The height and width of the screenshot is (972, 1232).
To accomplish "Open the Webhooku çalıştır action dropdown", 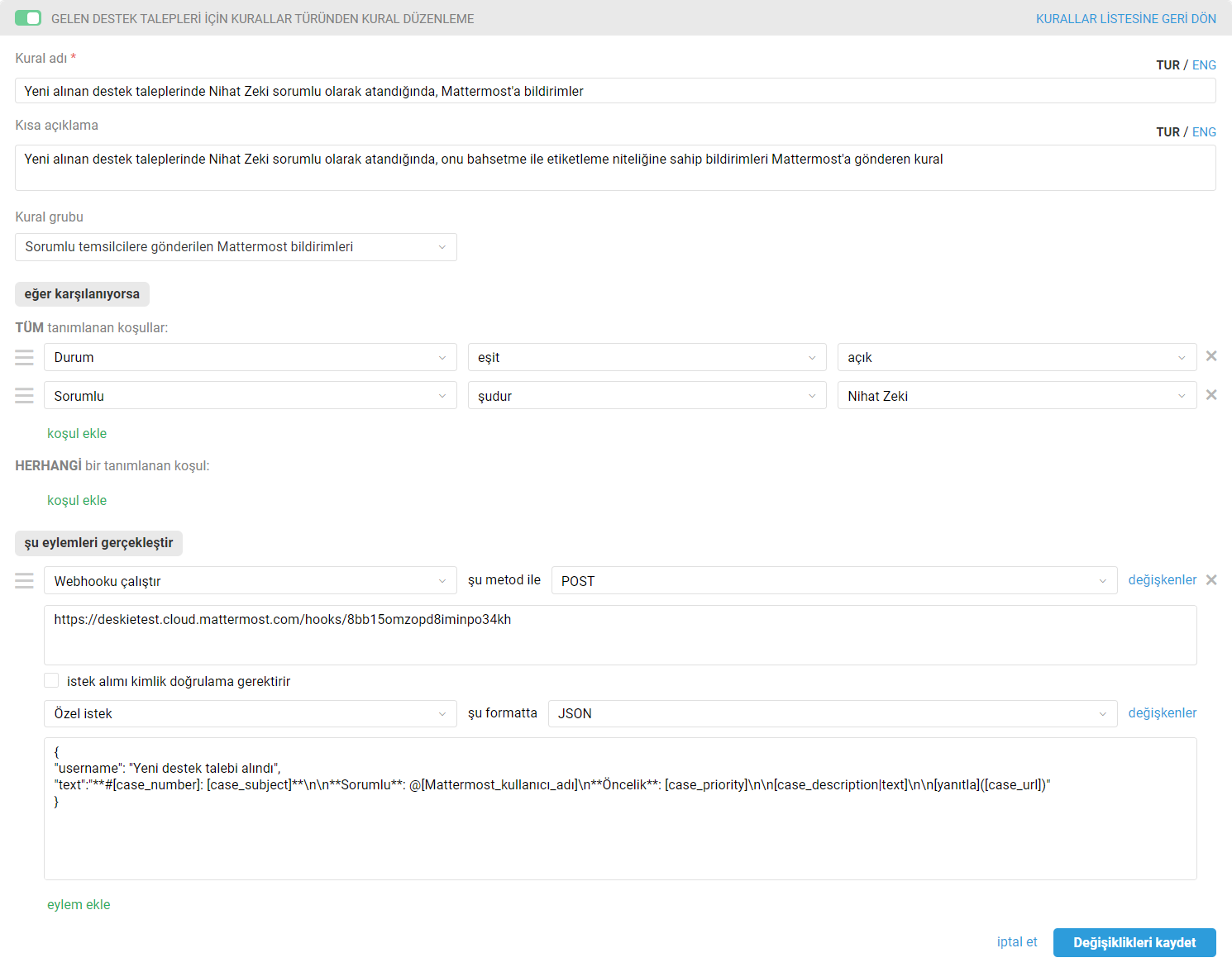I will [x=251, y=580].
